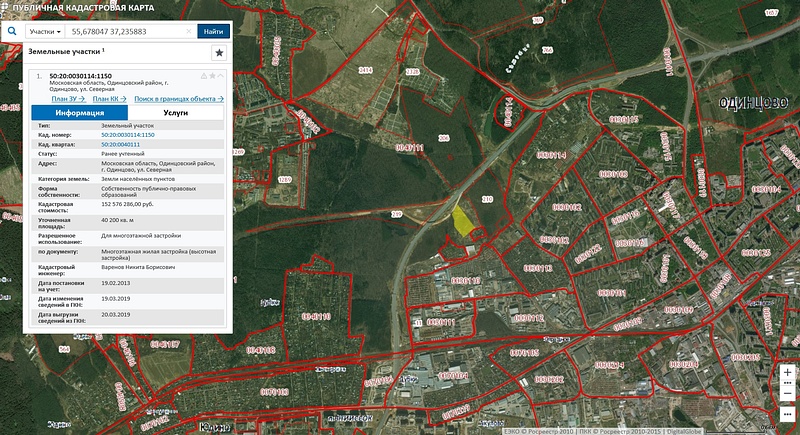Viewport: 800px width, 435px height.
Task: Open favorites with the star button
Action: pyautogui.click(x=219, y=52)
